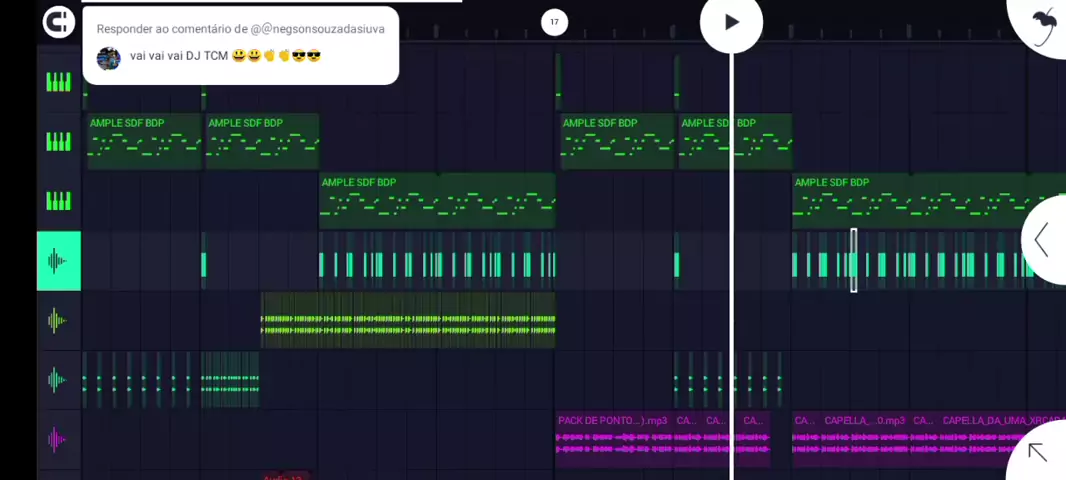Select the magenta waveform track icon
The width and height of the screenshot is (1066, 480).
tap(59, 440)
